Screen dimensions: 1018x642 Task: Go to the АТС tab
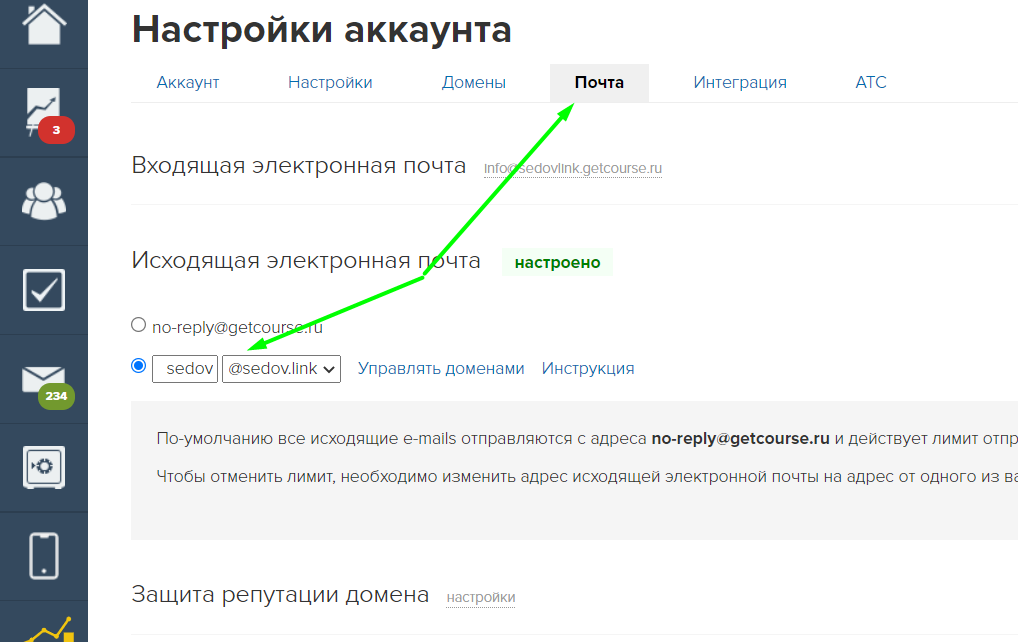coord(871,83)
